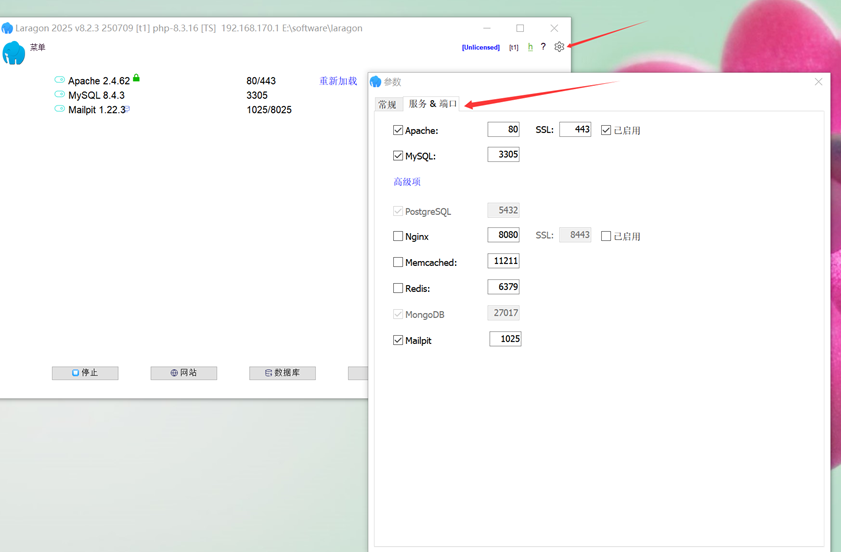Close the 参数 dialog
The image size is (841, 552).
tap(818, 82)
